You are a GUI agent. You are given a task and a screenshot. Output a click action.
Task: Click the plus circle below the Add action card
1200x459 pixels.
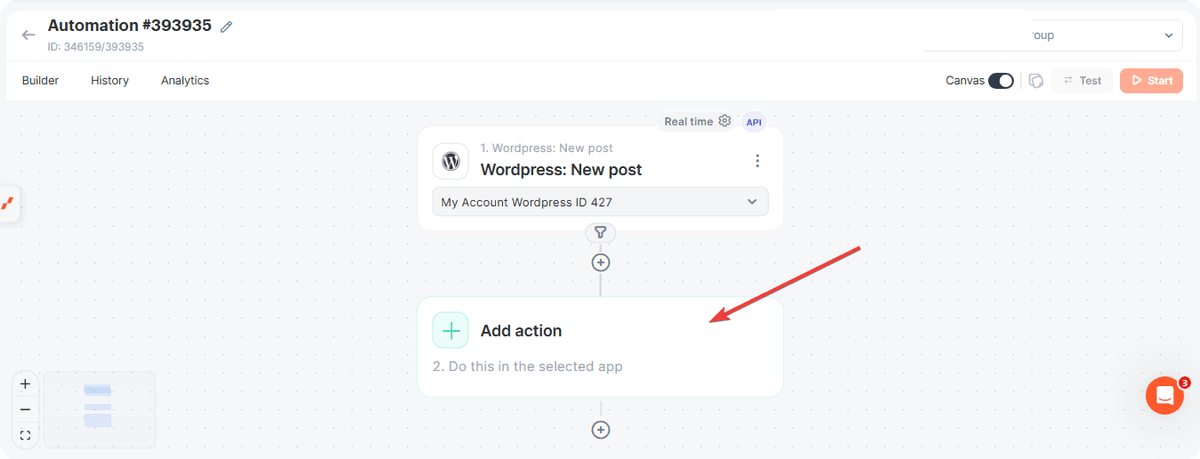(600, 430)
